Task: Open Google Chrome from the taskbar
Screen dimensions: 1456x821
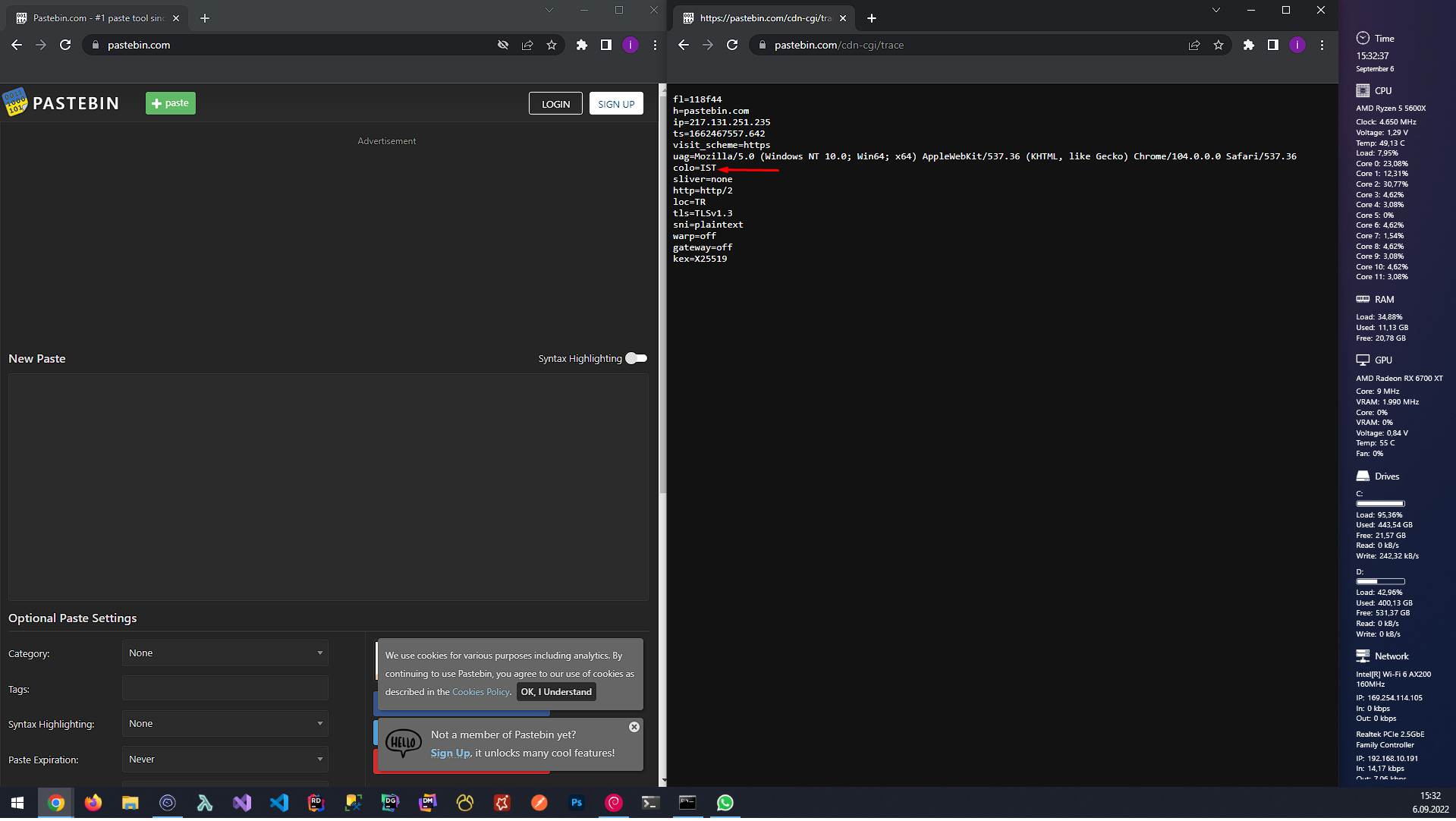Action: [x=56, y=803]
